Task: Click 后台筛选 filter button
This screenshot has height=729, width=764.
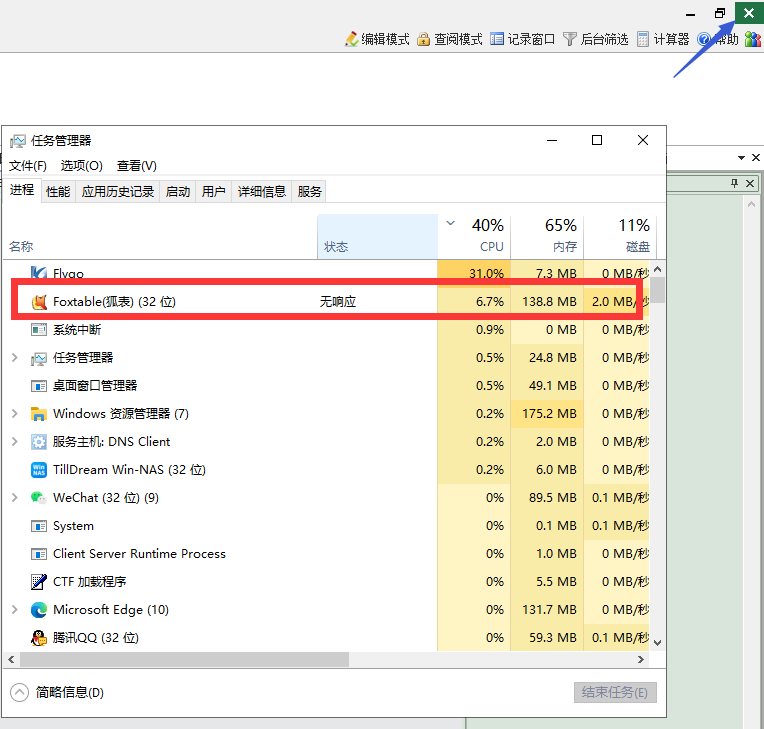Action: click(595, 39)
